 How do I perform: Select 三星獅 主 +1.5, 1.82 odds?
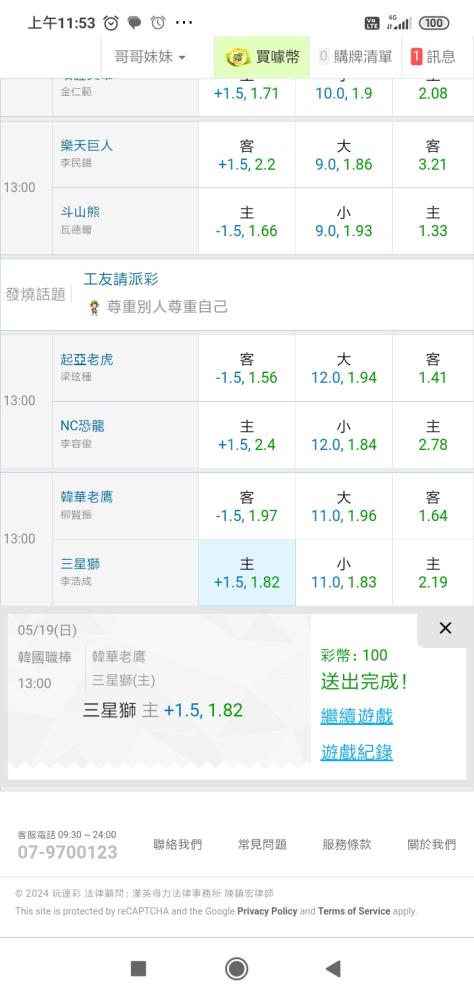pos(247,573)
